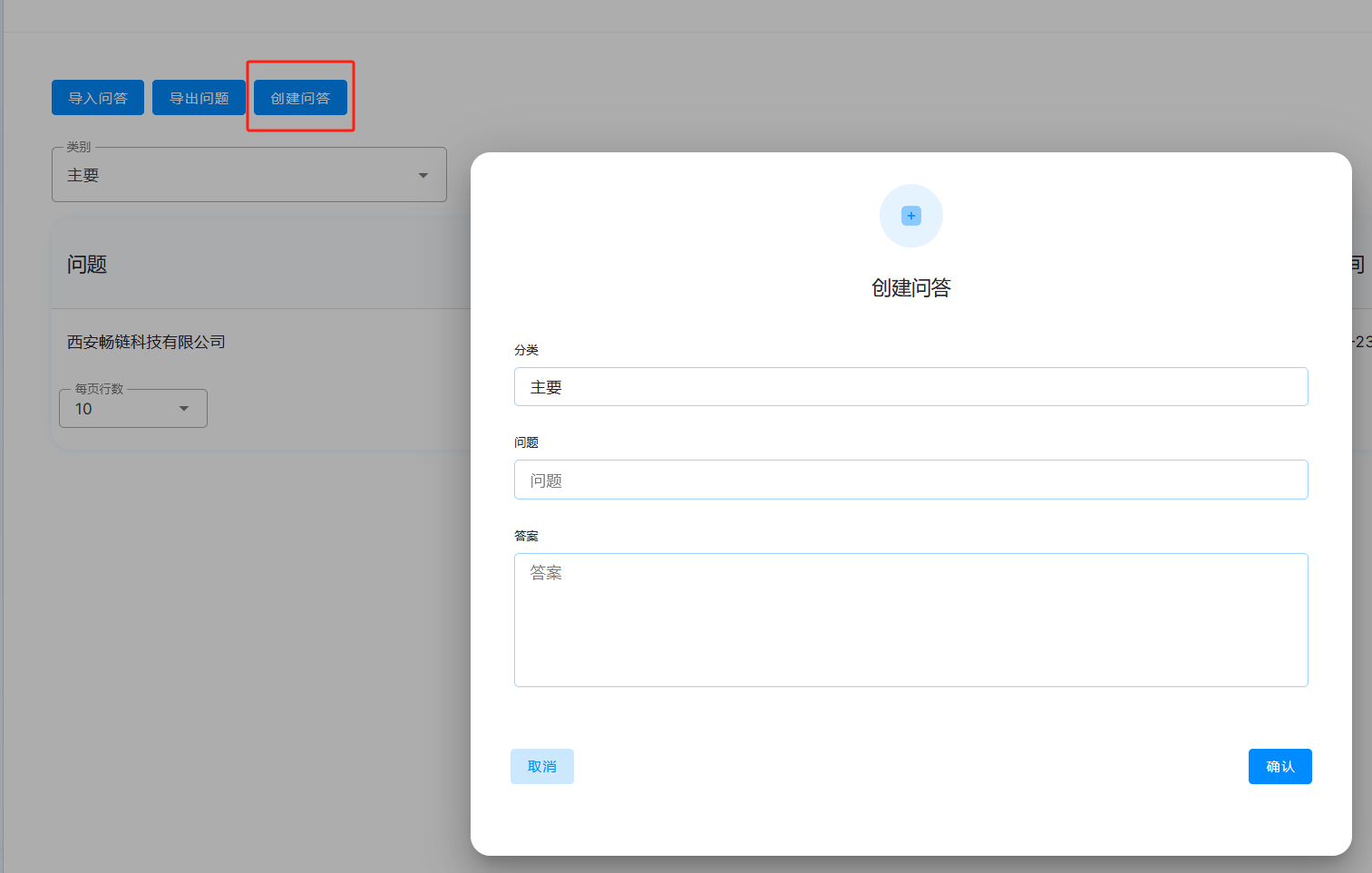Select the 西安畅链科技有限公司 table row
This screenshot has width=1372, height=873.
click(146, 342)
